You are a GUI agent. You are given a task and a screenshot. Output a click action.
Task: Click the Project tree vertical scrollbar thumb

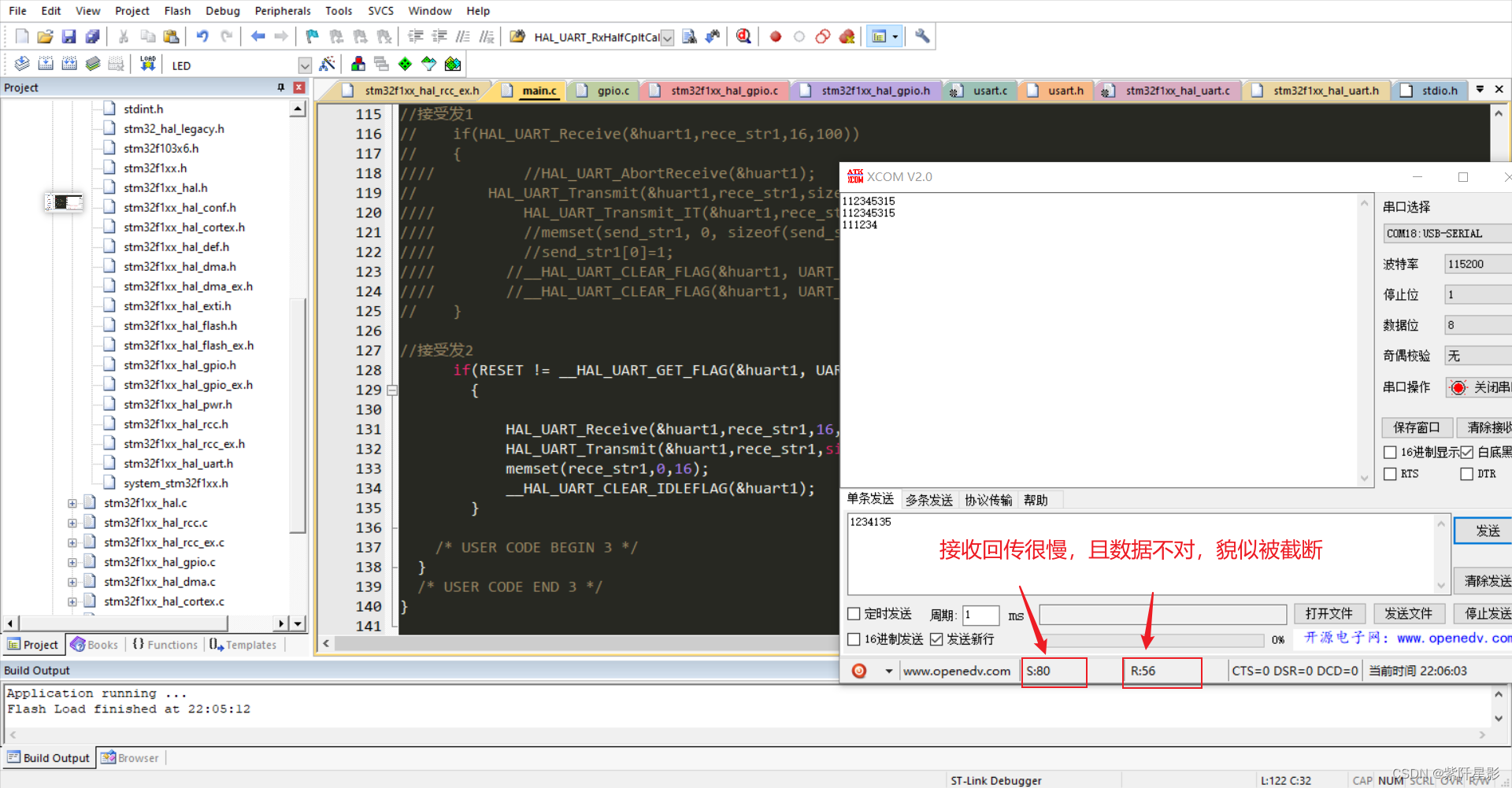pos(298,415)
